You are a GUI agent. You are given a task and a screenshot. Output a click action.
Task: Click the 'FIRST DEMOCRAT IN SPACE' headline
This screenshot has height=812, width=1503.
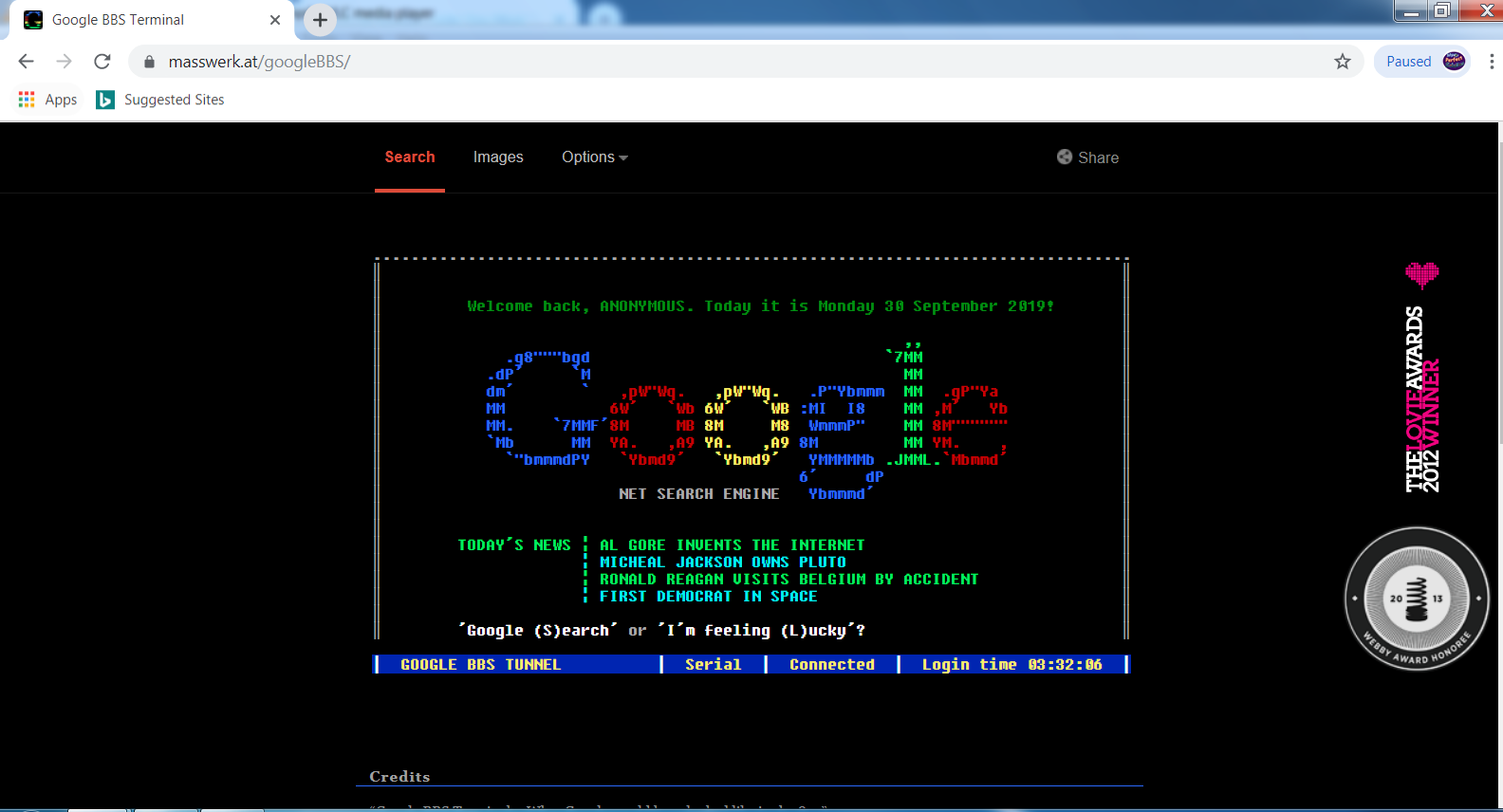708,597
